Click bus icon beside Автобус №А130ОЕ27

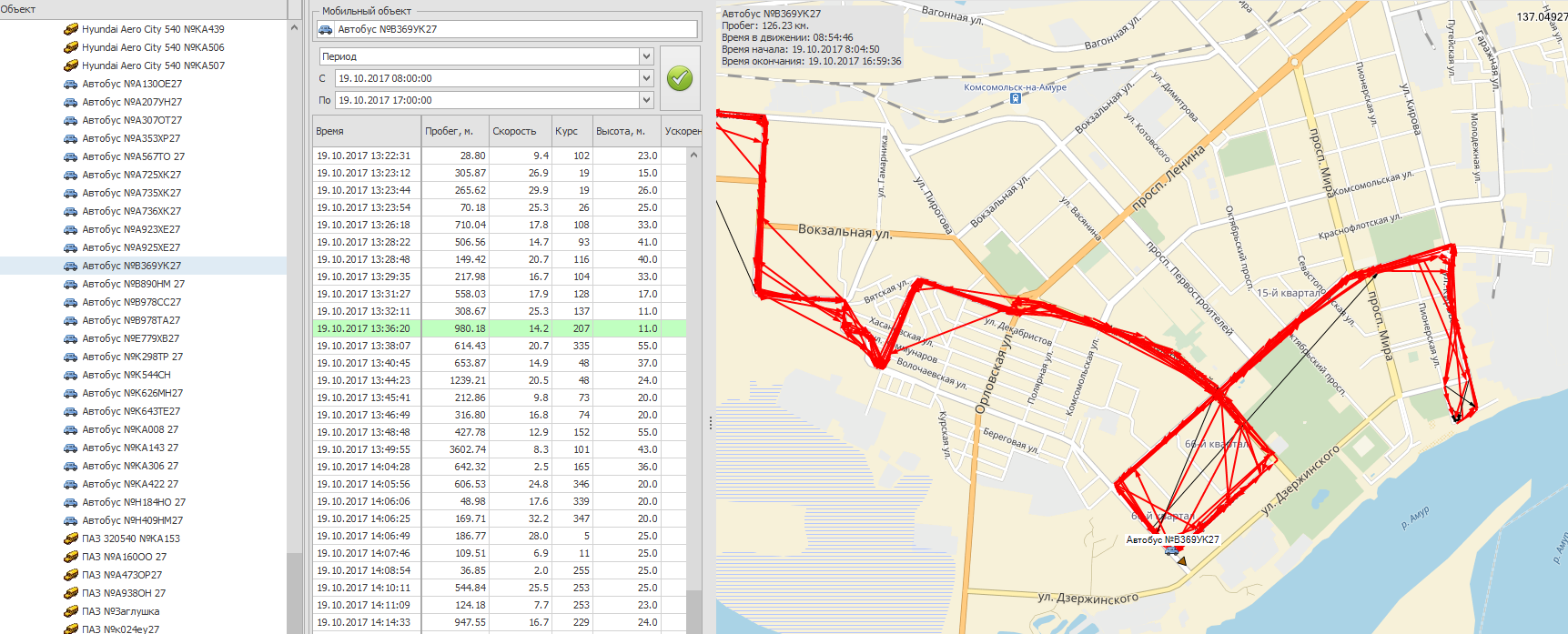tap(70, 84)
